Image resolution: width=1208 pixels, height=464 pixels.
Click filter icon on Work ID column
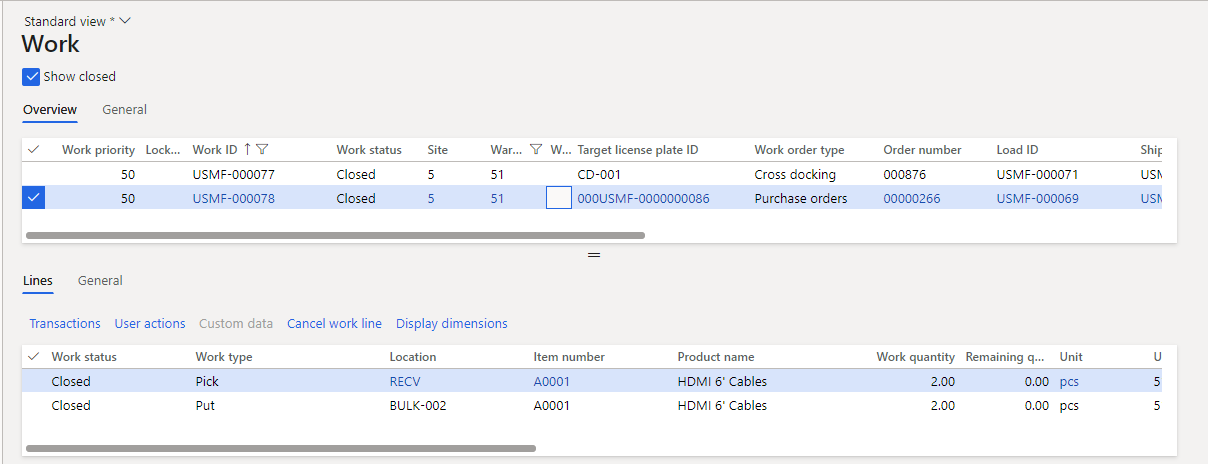(262, 150)
